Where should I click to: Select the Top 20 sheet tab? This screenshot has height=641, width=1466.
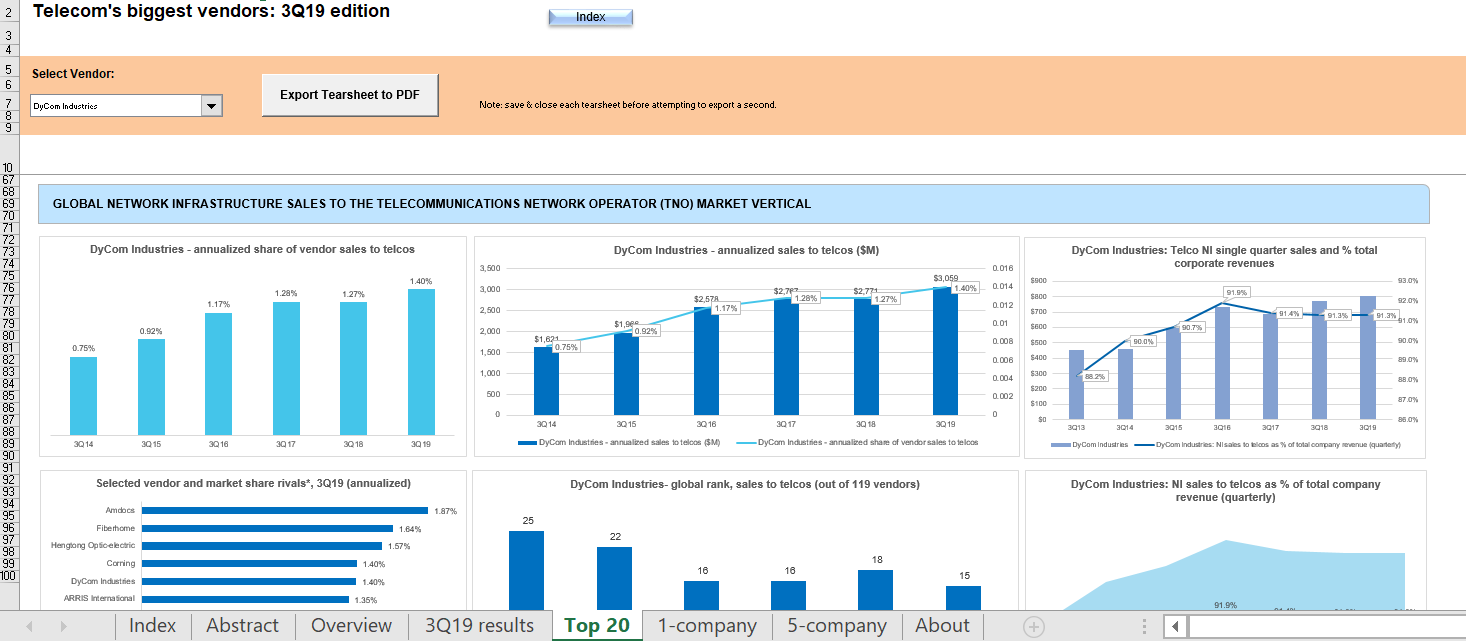[596, 626]
